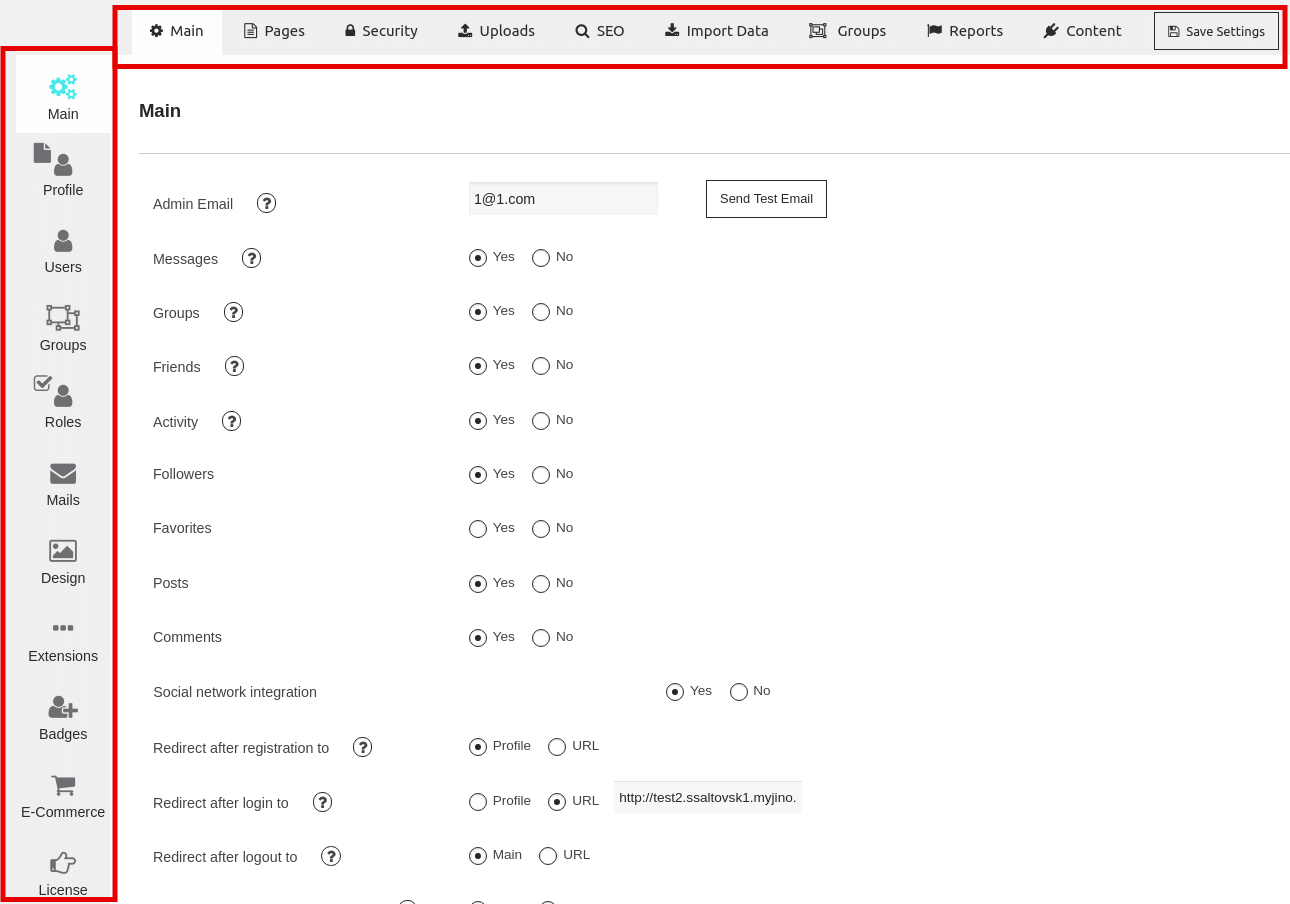This screenshot has height=904, width=1290.
Task: Select the Users icon in the sidebar
Action: point(62,250)
